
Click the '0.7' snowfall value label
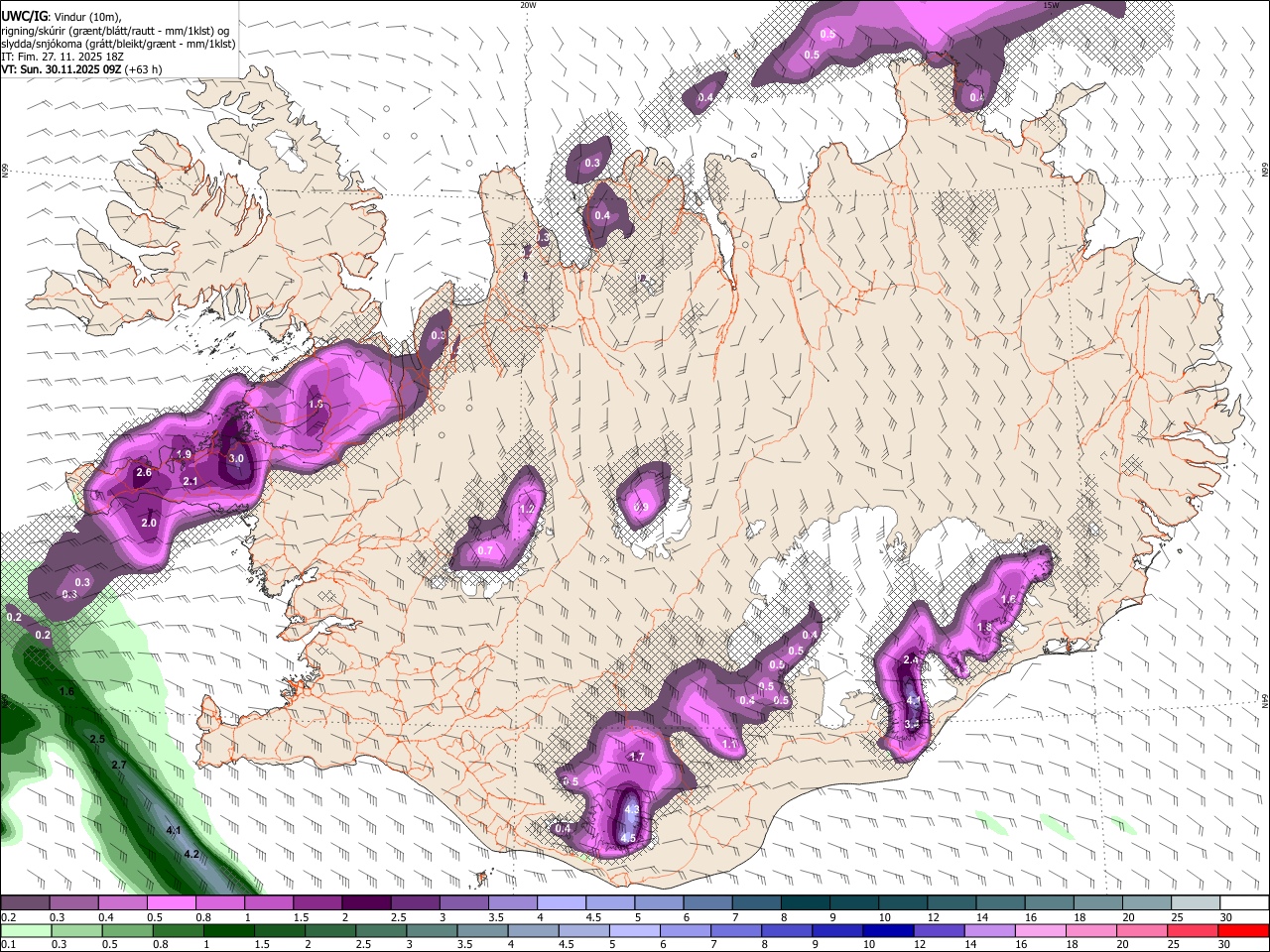(485, 550)
